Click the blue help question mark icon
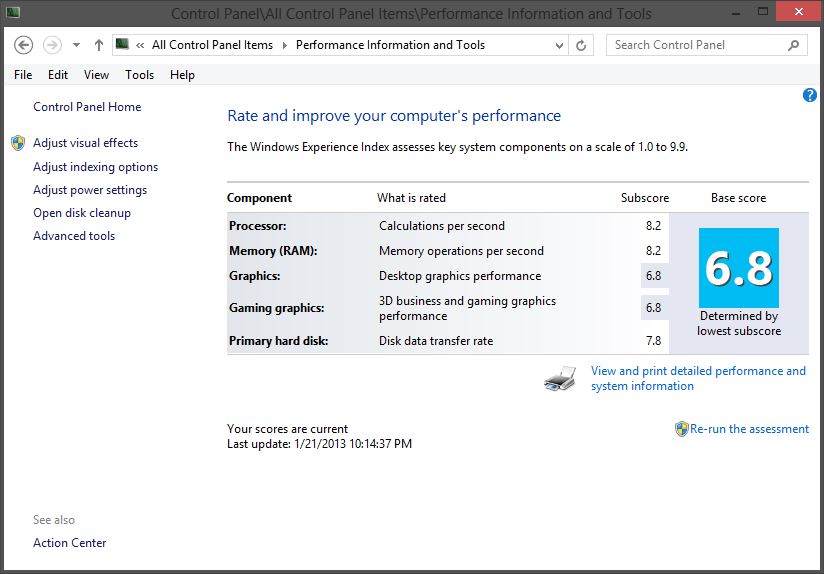 (x=809, y=95)
